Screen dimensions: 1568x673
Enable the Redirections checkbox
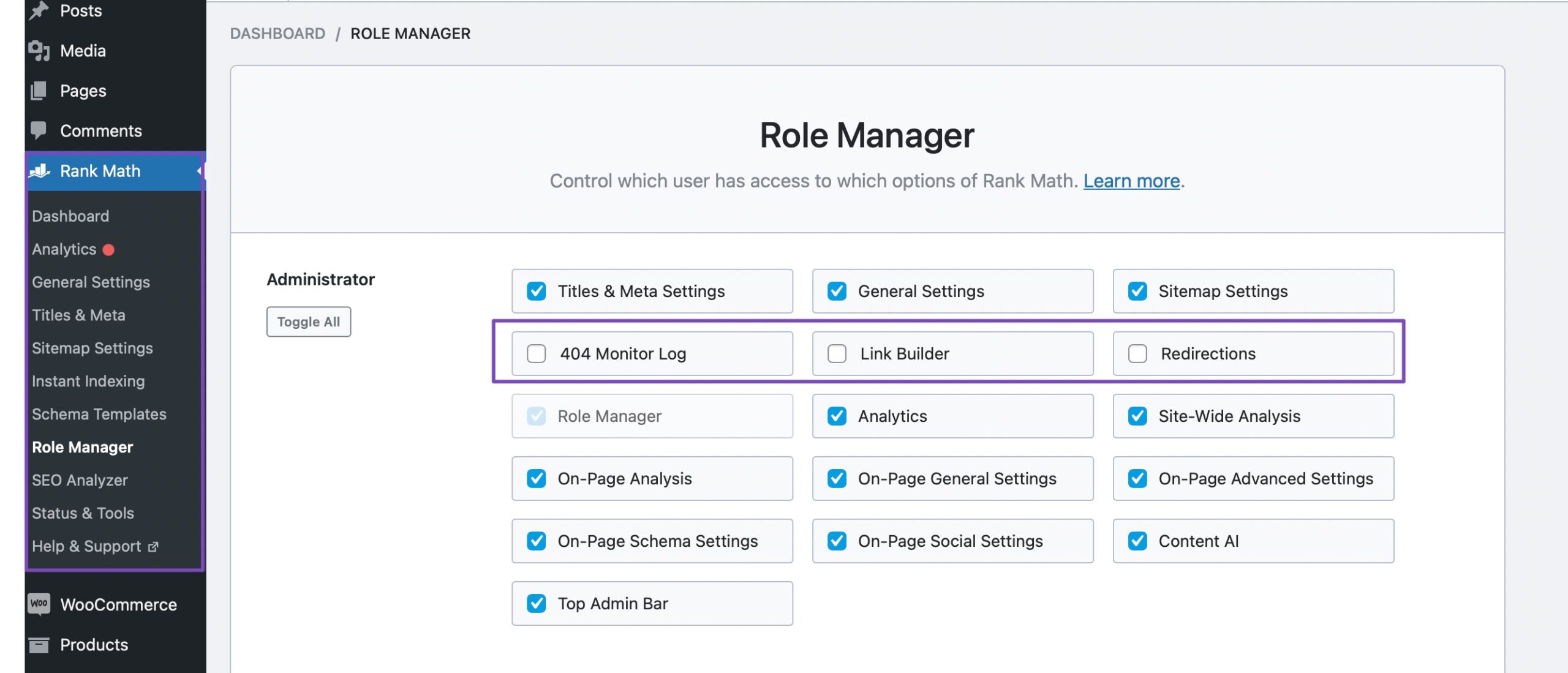pos(1137,353)
